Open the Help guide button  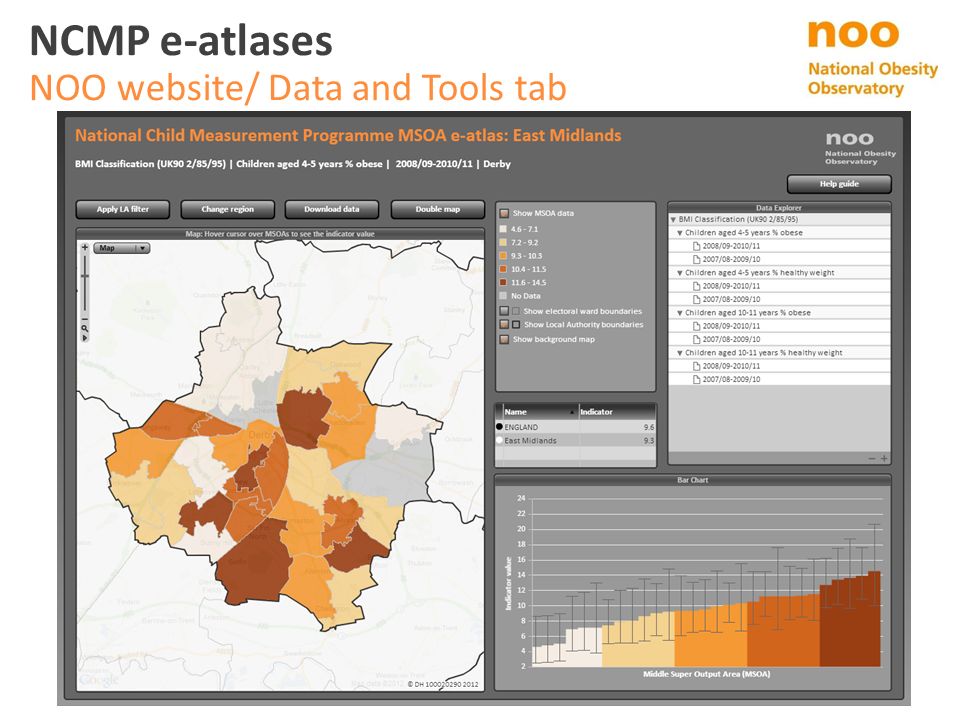pyautogui.click(x=839, y=184)
